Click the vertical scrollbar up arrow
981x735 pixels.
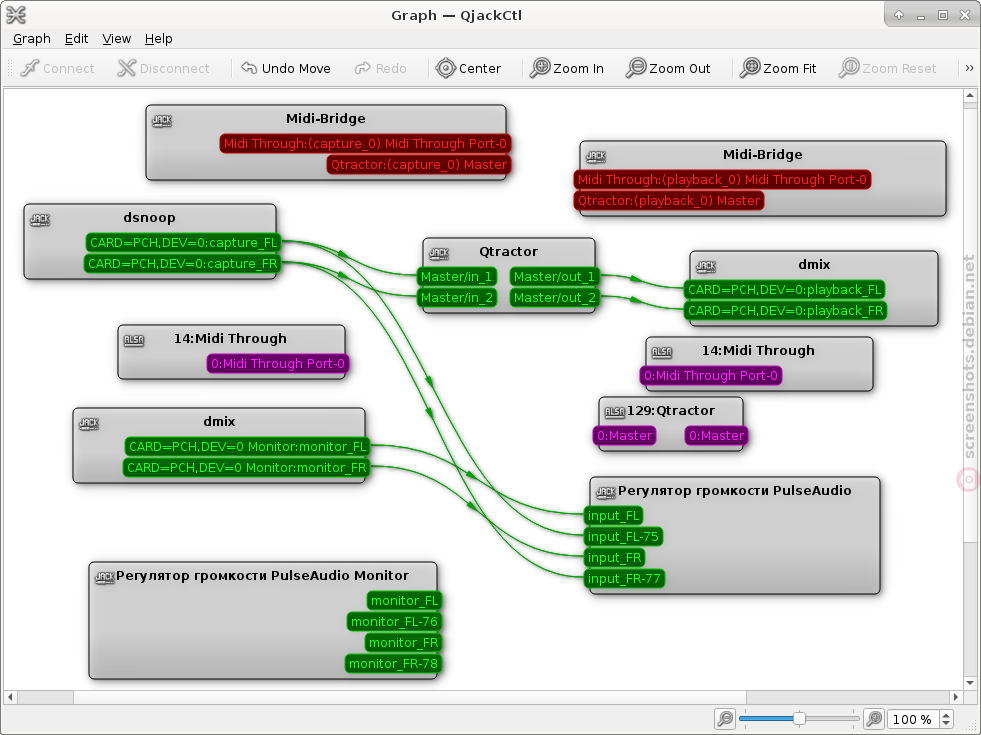click(x=970, y=96)
